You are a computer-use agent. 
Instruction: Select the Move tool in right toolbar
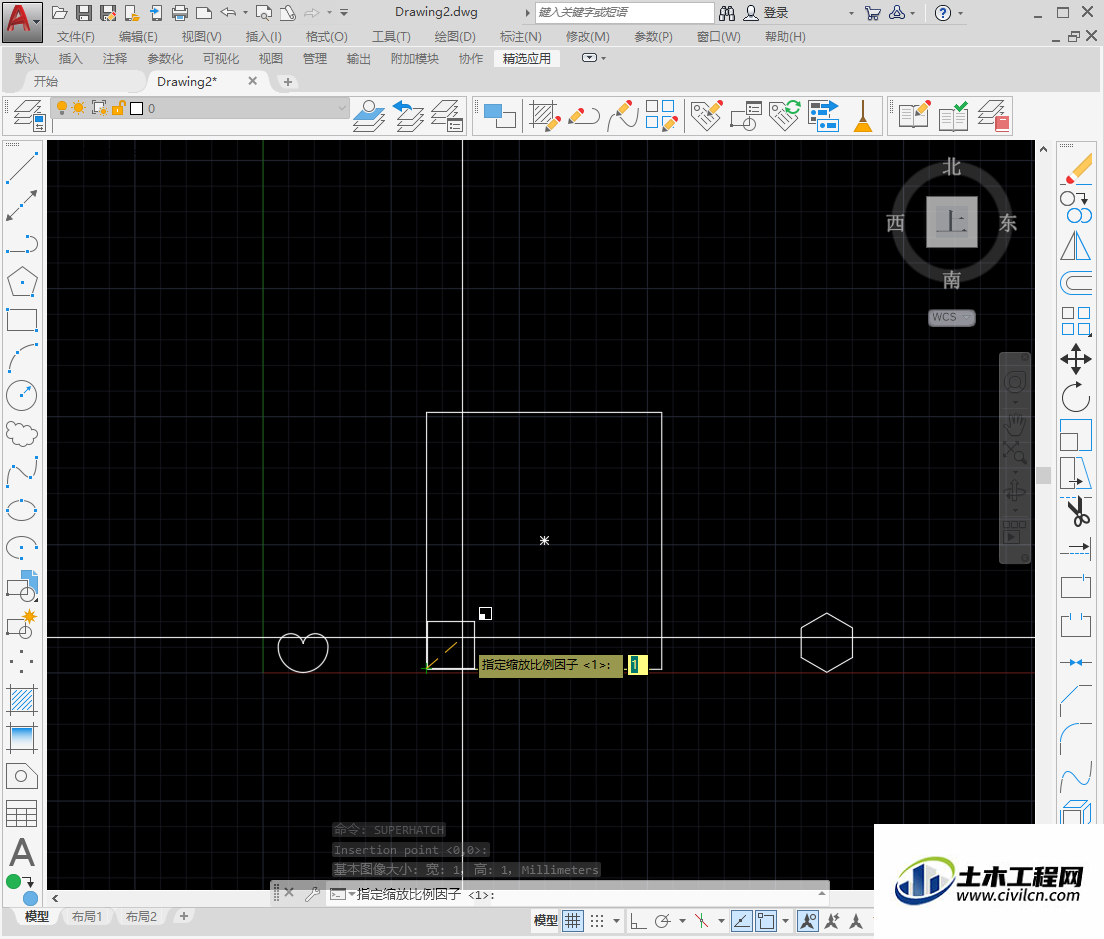click(x=1076, y=359)
